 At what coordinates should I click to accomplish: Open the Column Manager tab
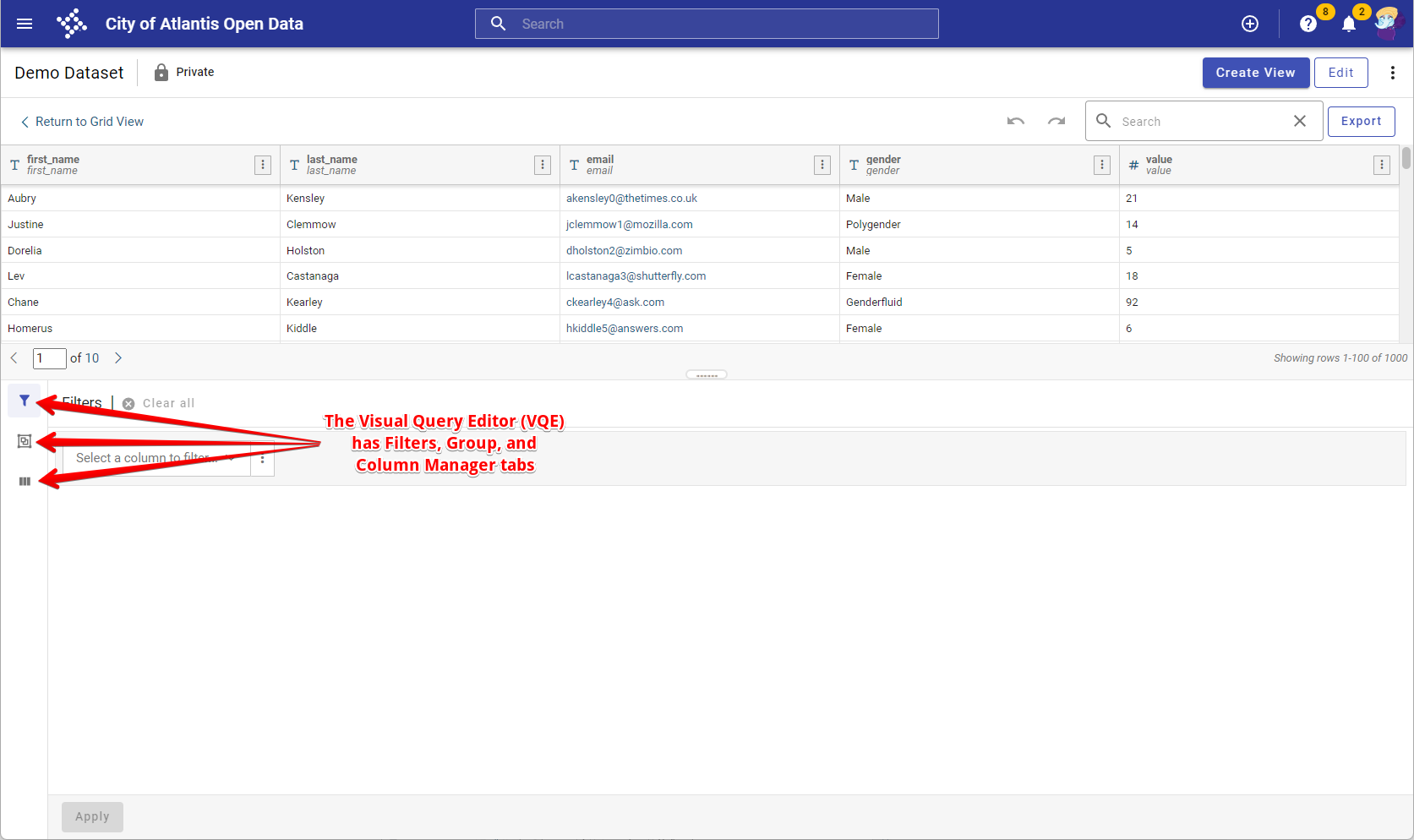pyautogui.click(x=24, y=481)
